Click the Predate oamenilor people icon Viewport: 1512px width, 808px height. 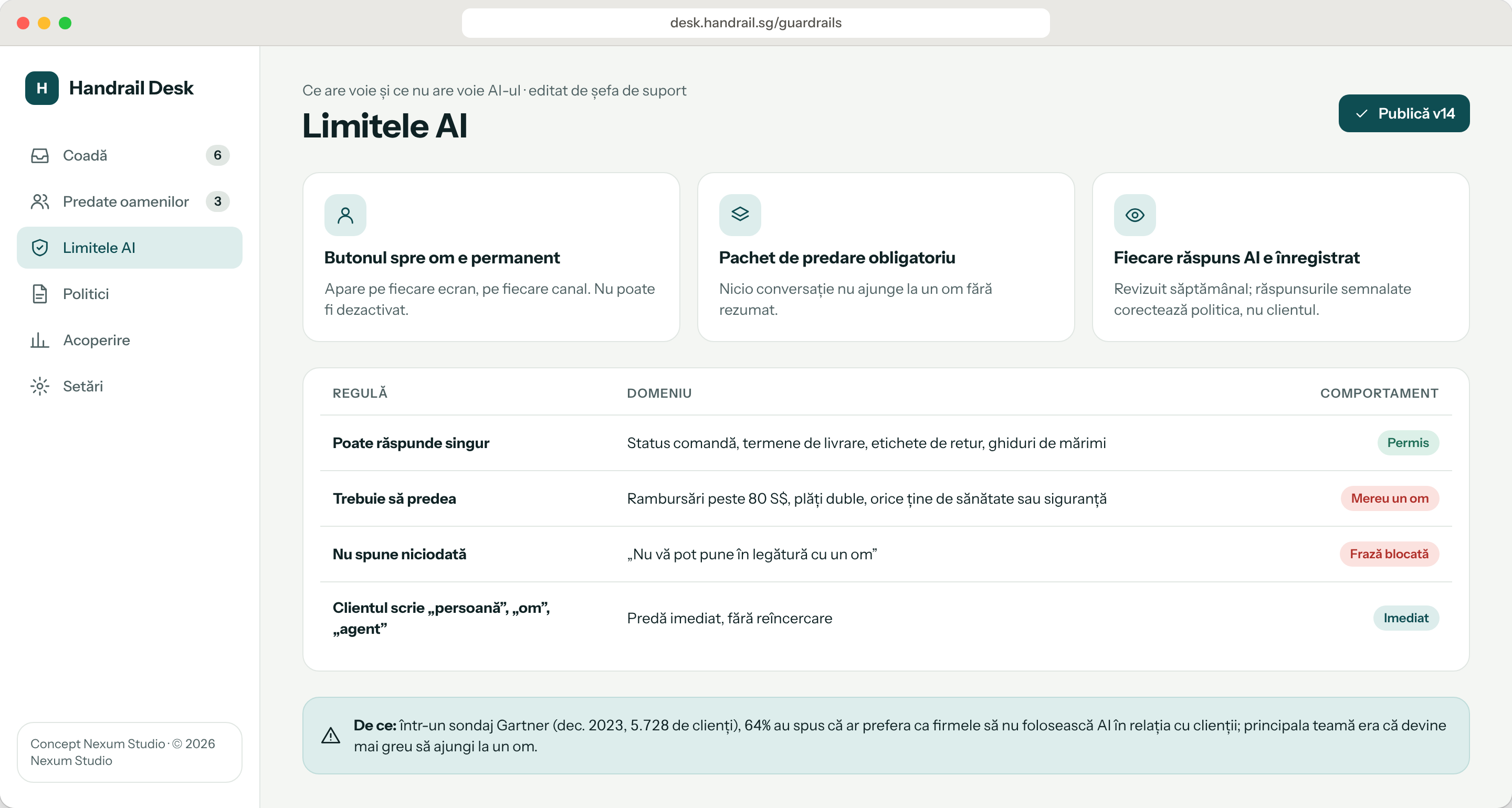click(40, 201)
